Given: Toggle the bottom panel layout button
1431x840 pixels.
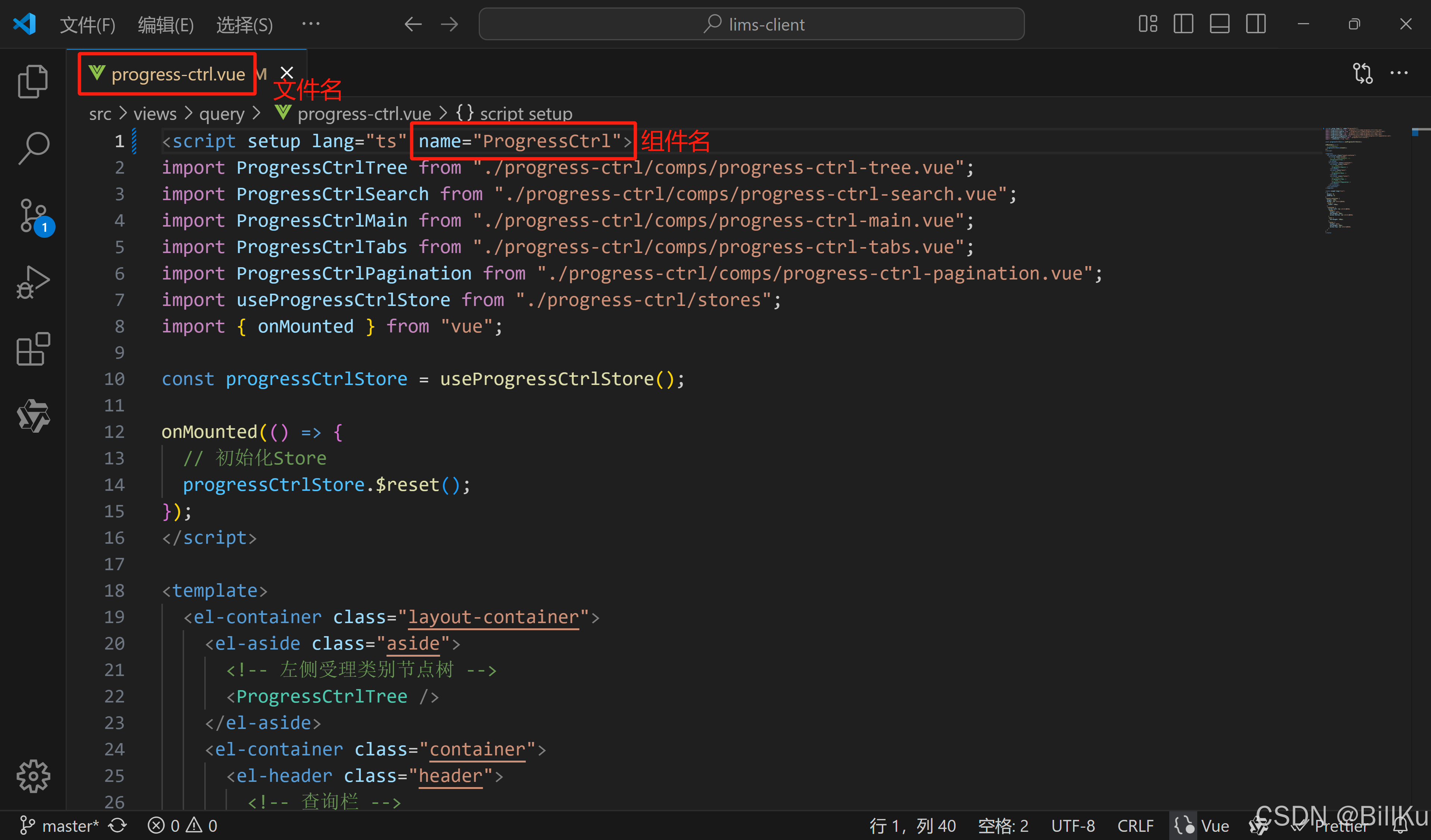Looking at the screenshot, I should click(1219, 24).
